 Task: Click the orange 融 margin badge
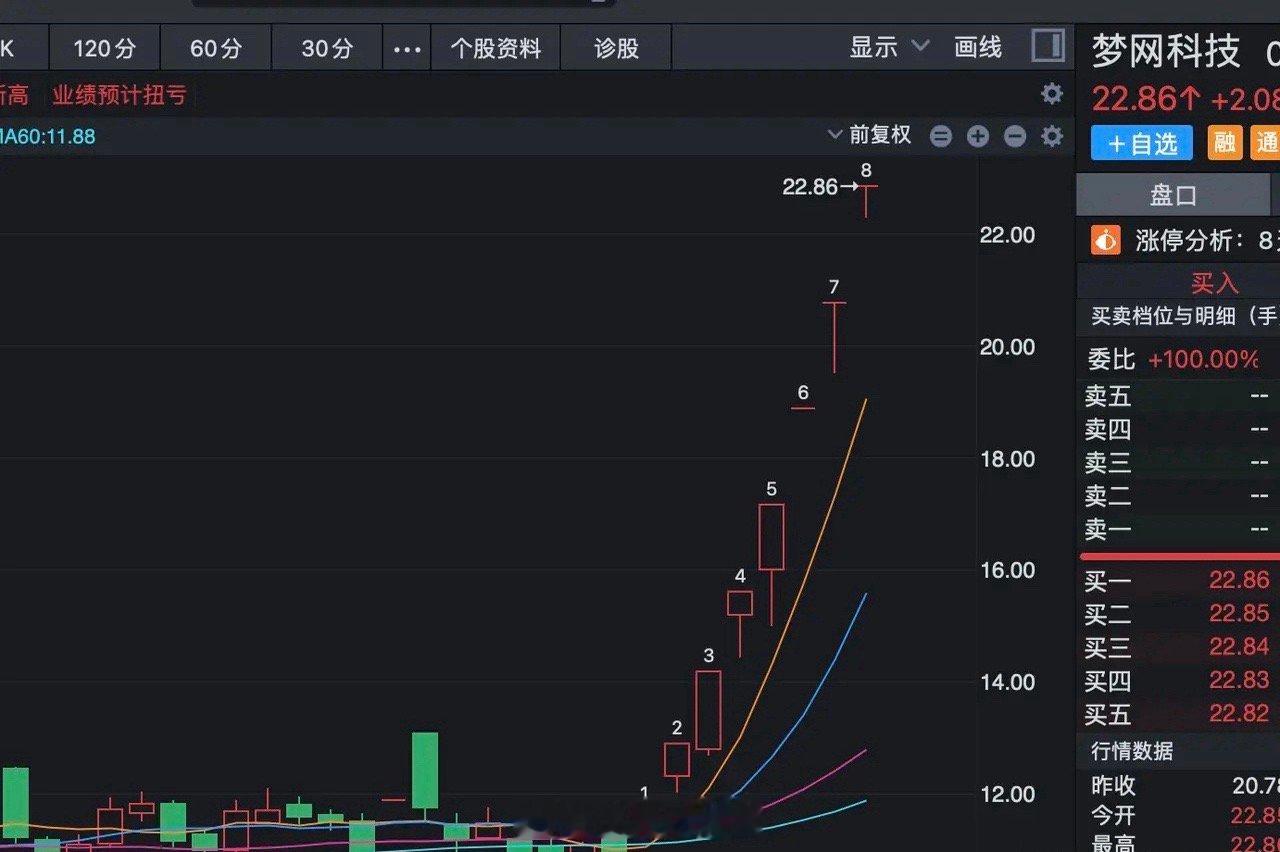(x=1225, y=142)
